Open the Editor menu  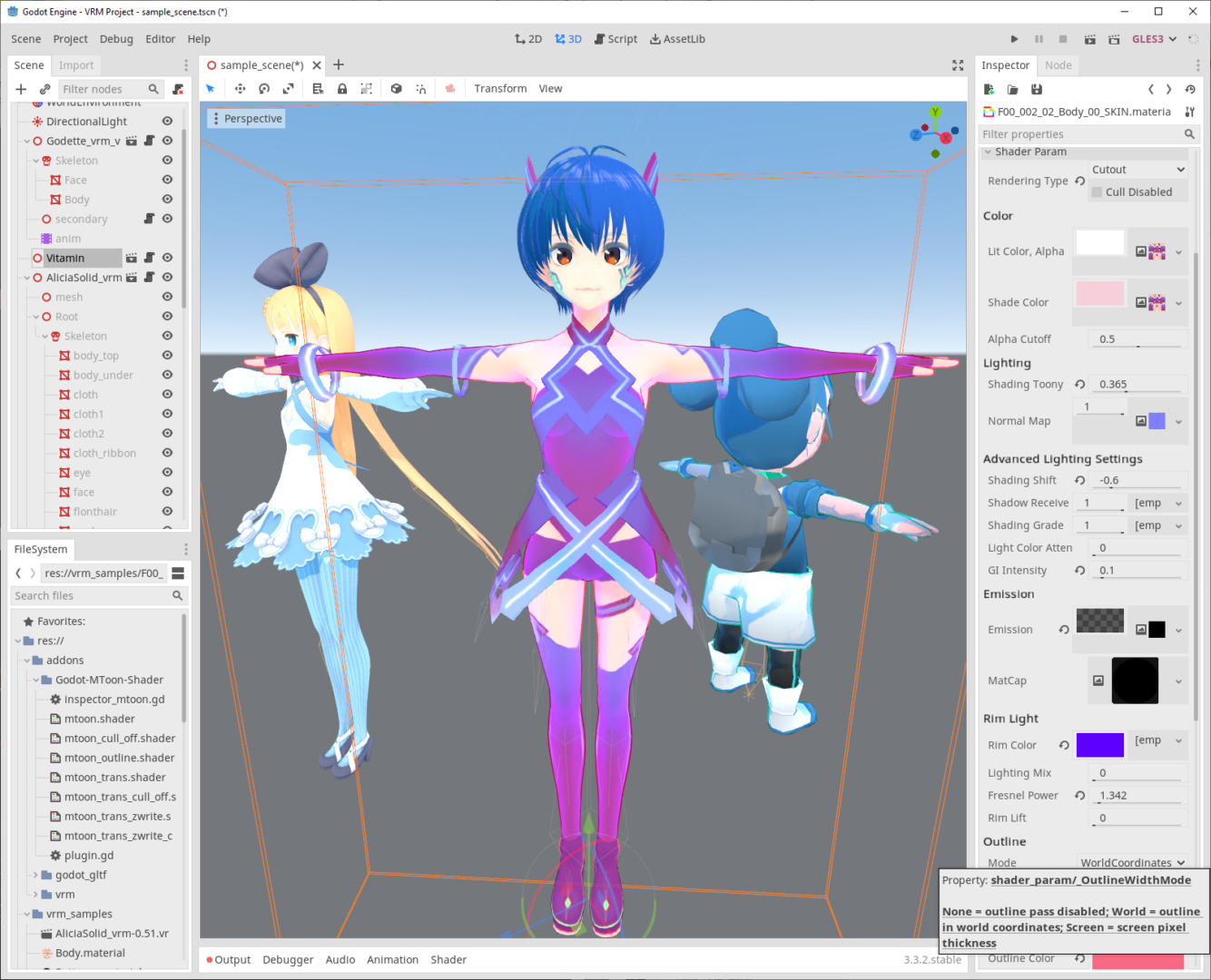160,39
